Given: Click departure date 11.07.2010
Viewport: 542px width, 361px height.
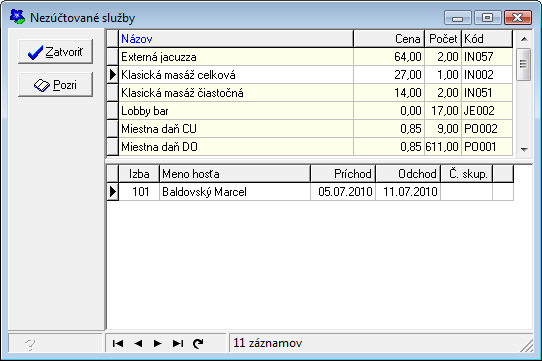Looking at the screenshot, I should pos(408,192).
